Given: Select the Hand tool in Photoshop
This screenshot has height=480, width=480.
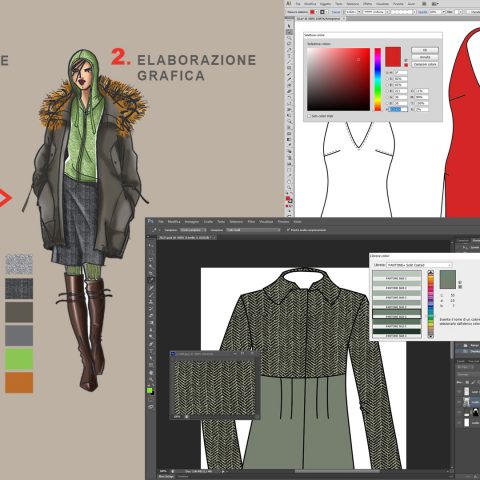Looking at the screenshot, I should tap(151, 372).
